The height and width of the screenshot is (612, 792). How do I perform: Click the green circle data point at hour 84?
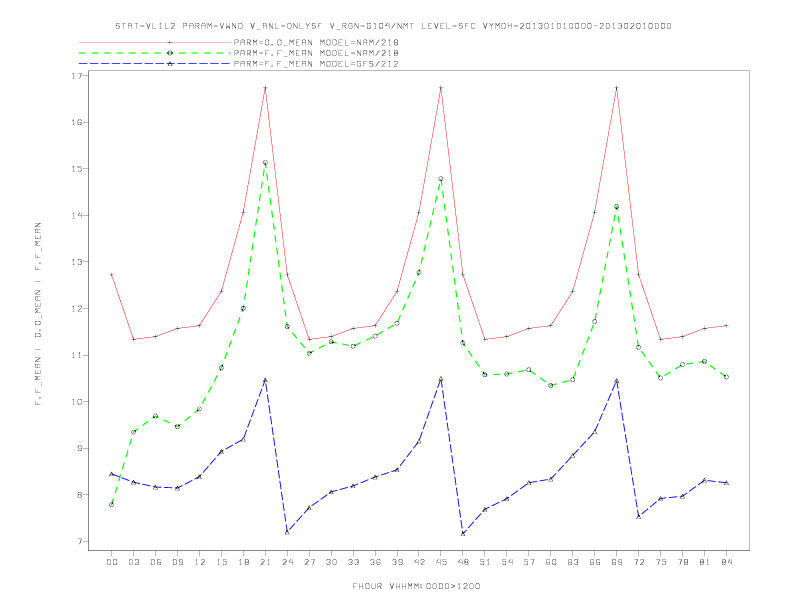click(x=726, y=377)
